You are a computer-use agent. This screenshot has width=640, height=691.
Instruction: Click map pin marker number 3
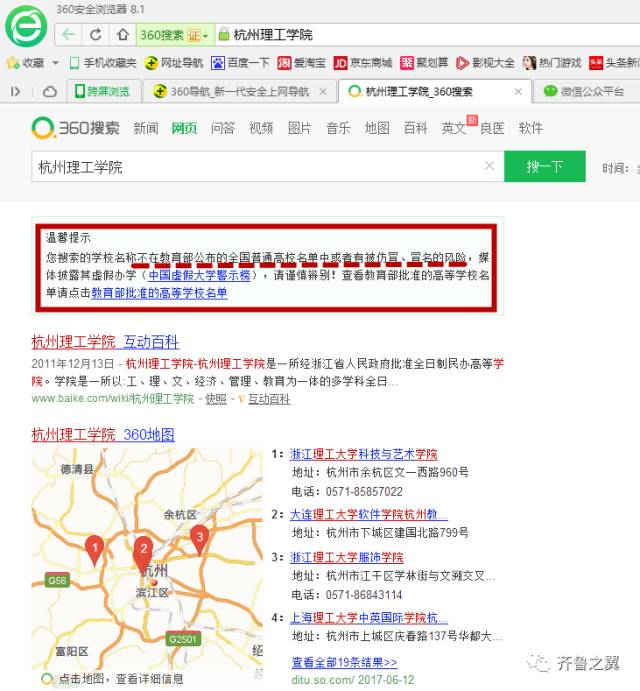[x=199, y=538]
